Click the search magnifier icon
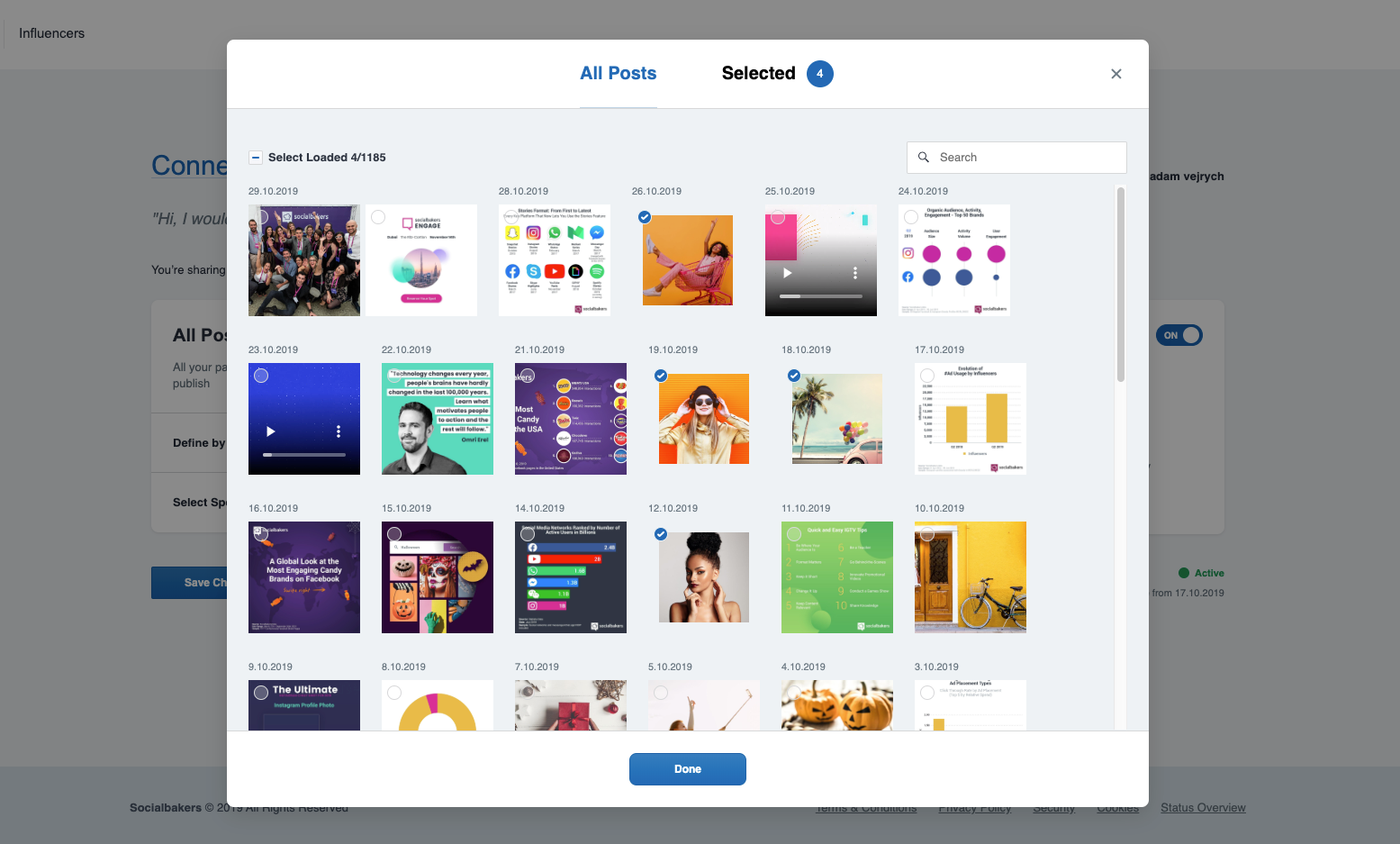This screenshot has width=1400, height=844. (923, 158)
